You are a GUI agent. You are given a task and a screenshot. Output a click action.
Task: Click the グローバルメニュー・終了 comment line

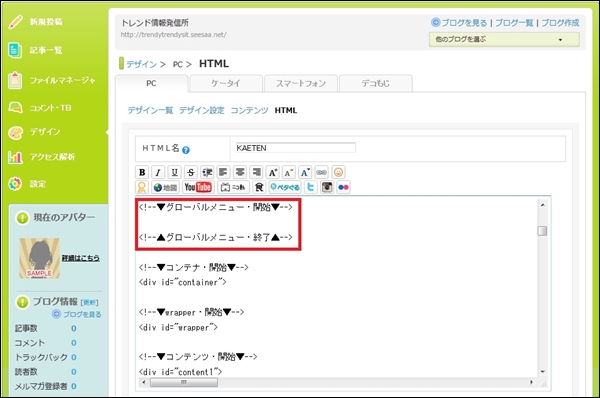click(215, 237)
